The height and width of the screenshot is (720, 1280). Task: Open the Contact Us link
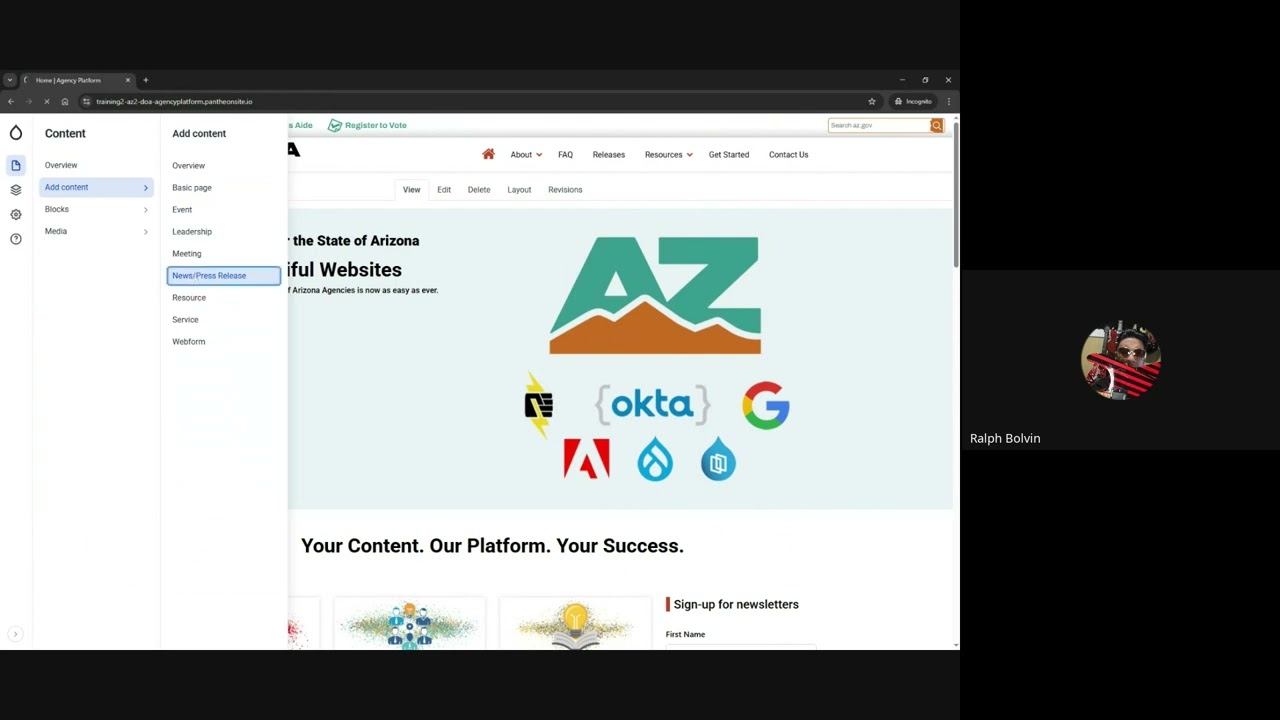pyautogui.click(x=788, y=154)
